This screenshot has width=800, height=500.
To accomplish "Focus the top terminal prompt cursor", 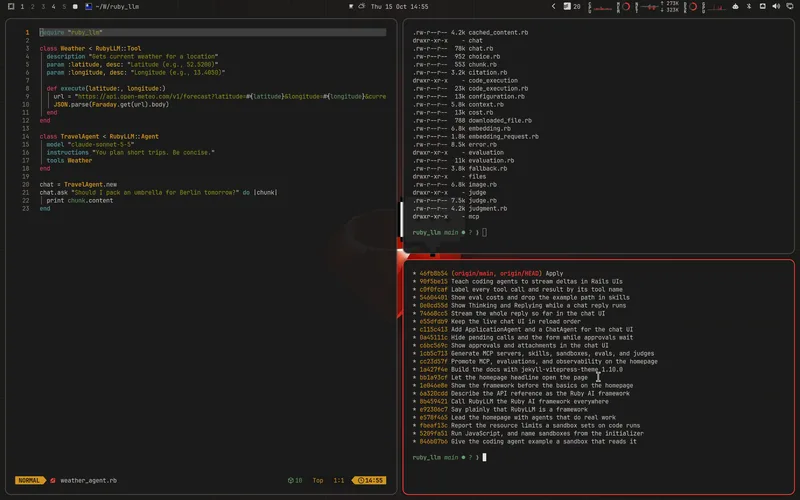I will click(484, 233).
